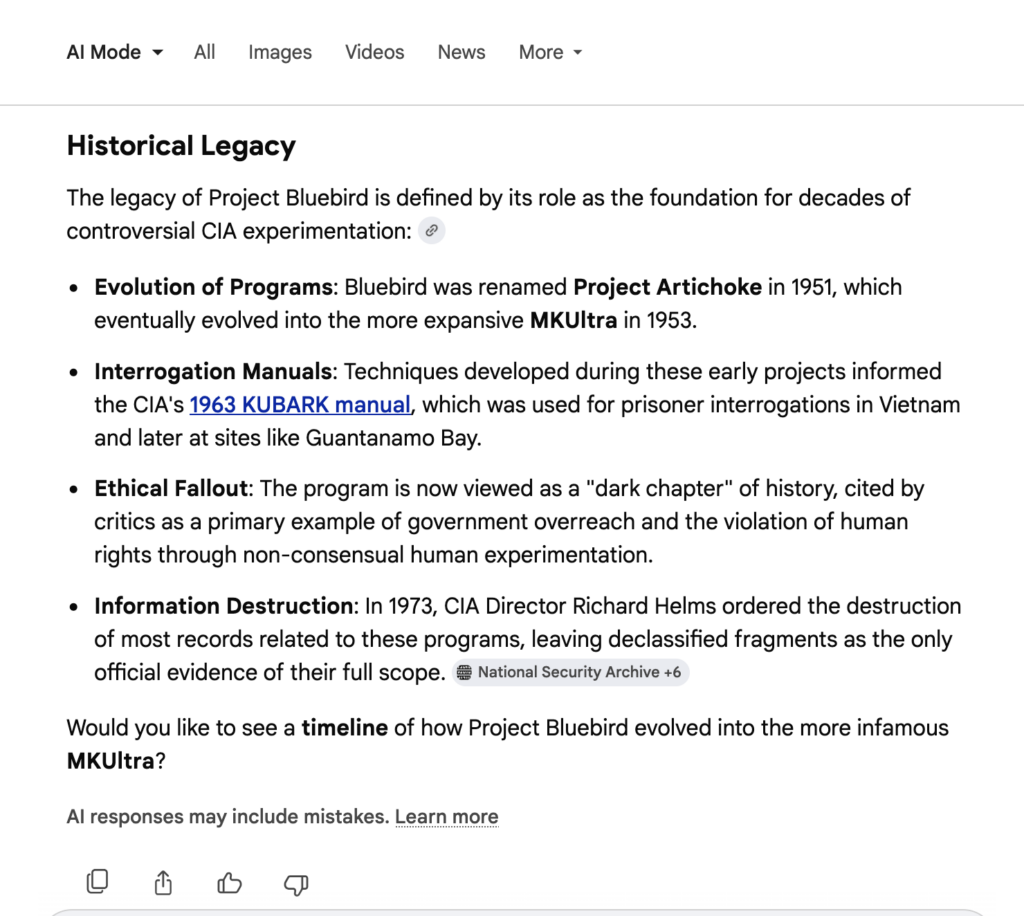
Task: Click the bold 'Project Artichoke' text
Action: pyautogui.click(x=667, y=287)
